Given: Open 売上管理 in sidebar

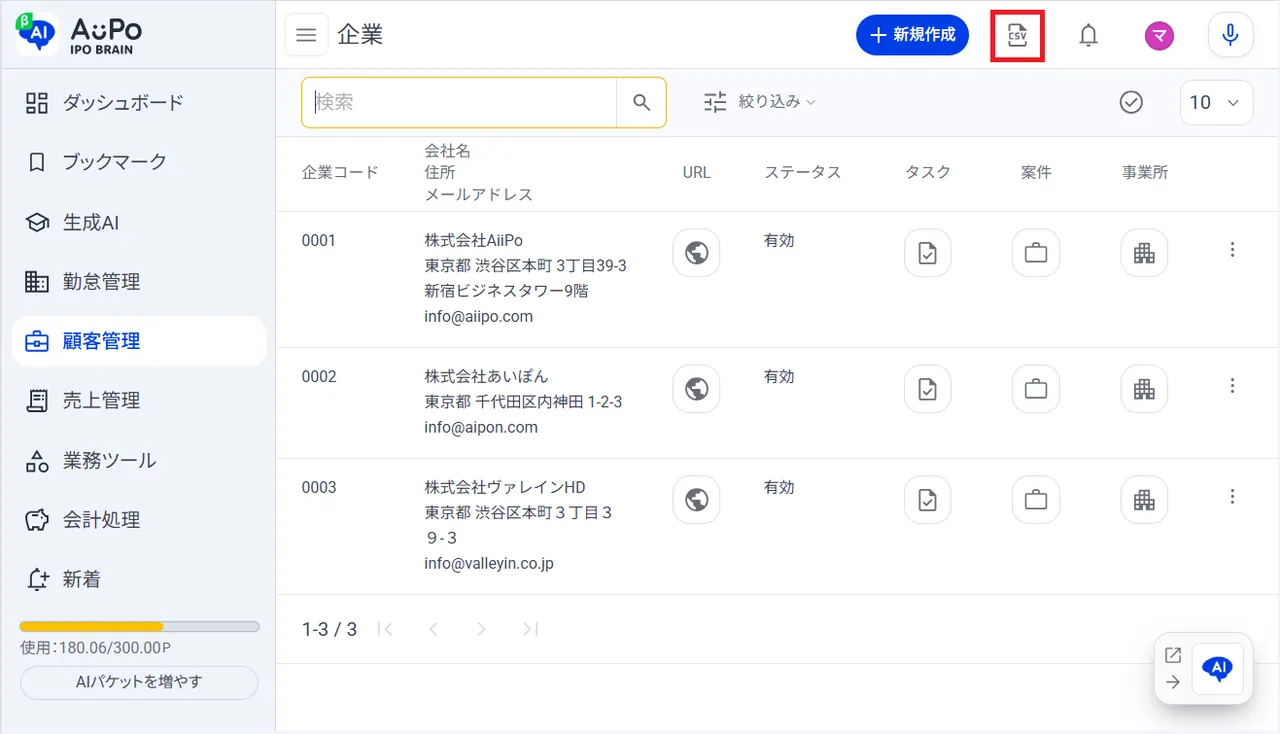Looking at the screenshot, I should (x=139, y=401).
